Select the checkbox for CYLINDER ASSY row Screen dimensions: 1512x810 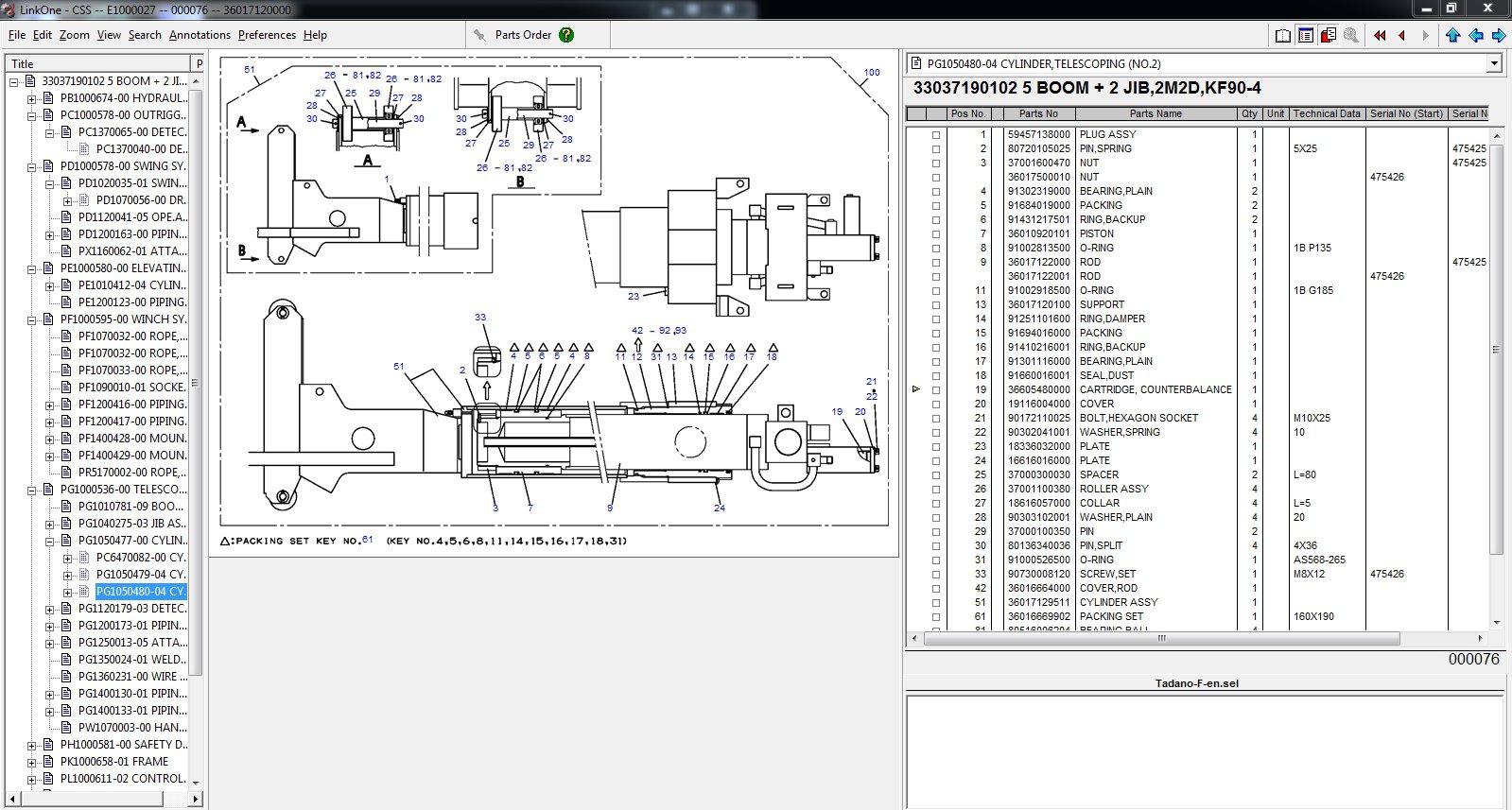click(936, 603)
